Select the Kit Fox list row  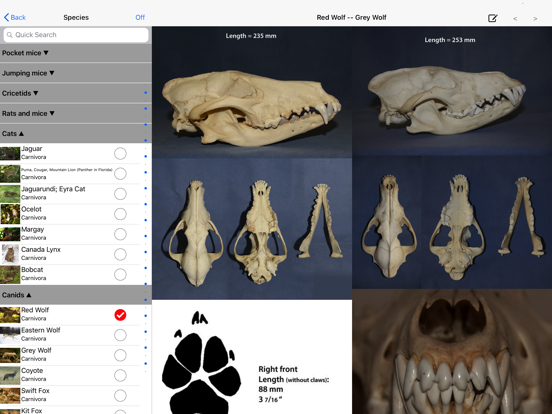(70, 410)
